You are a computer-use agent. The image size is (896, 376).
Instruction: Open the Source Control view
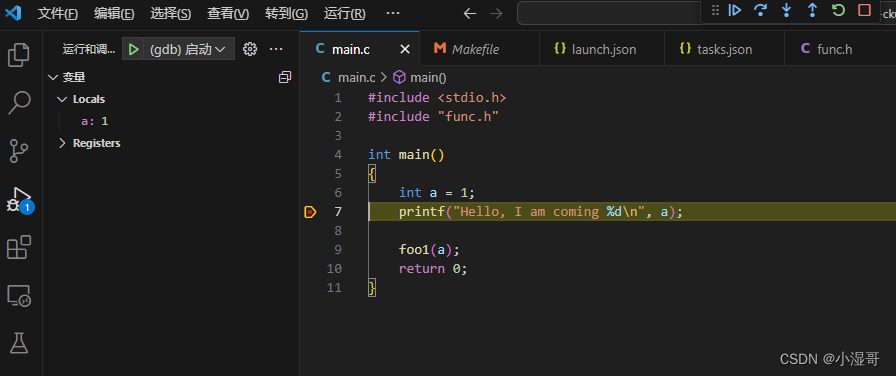(19, 151)
